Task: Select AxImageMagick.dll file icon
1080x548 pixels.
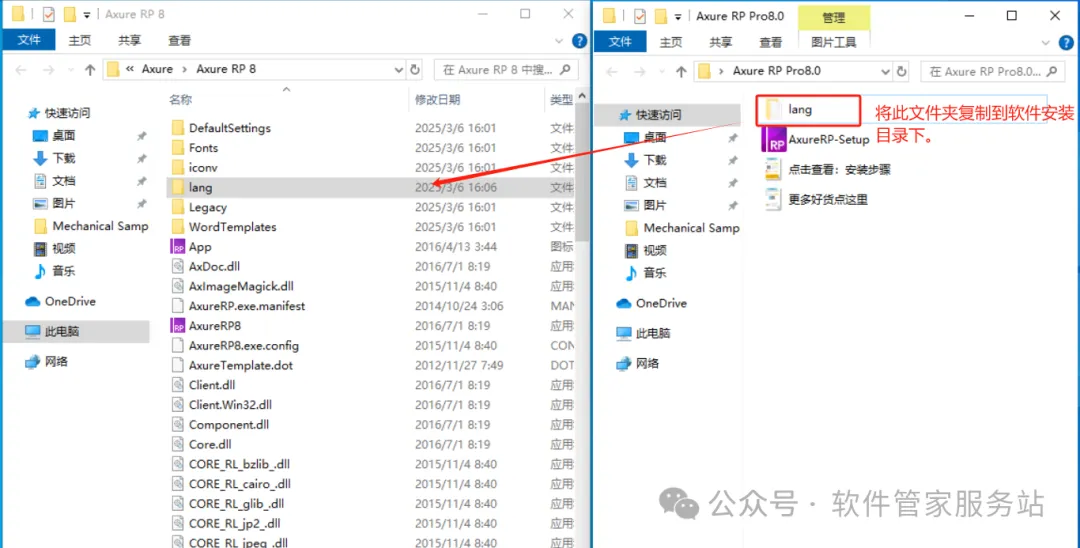Action: [178, 286]
